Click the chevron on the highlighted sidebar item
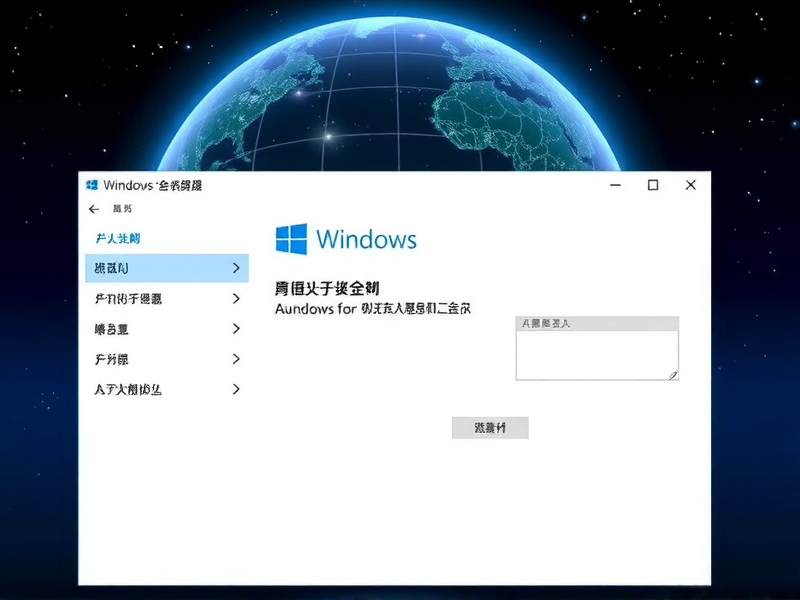Image resolution: width=800 pixels, height=600 pixels. pyautogui.click(x=236, y=268)
